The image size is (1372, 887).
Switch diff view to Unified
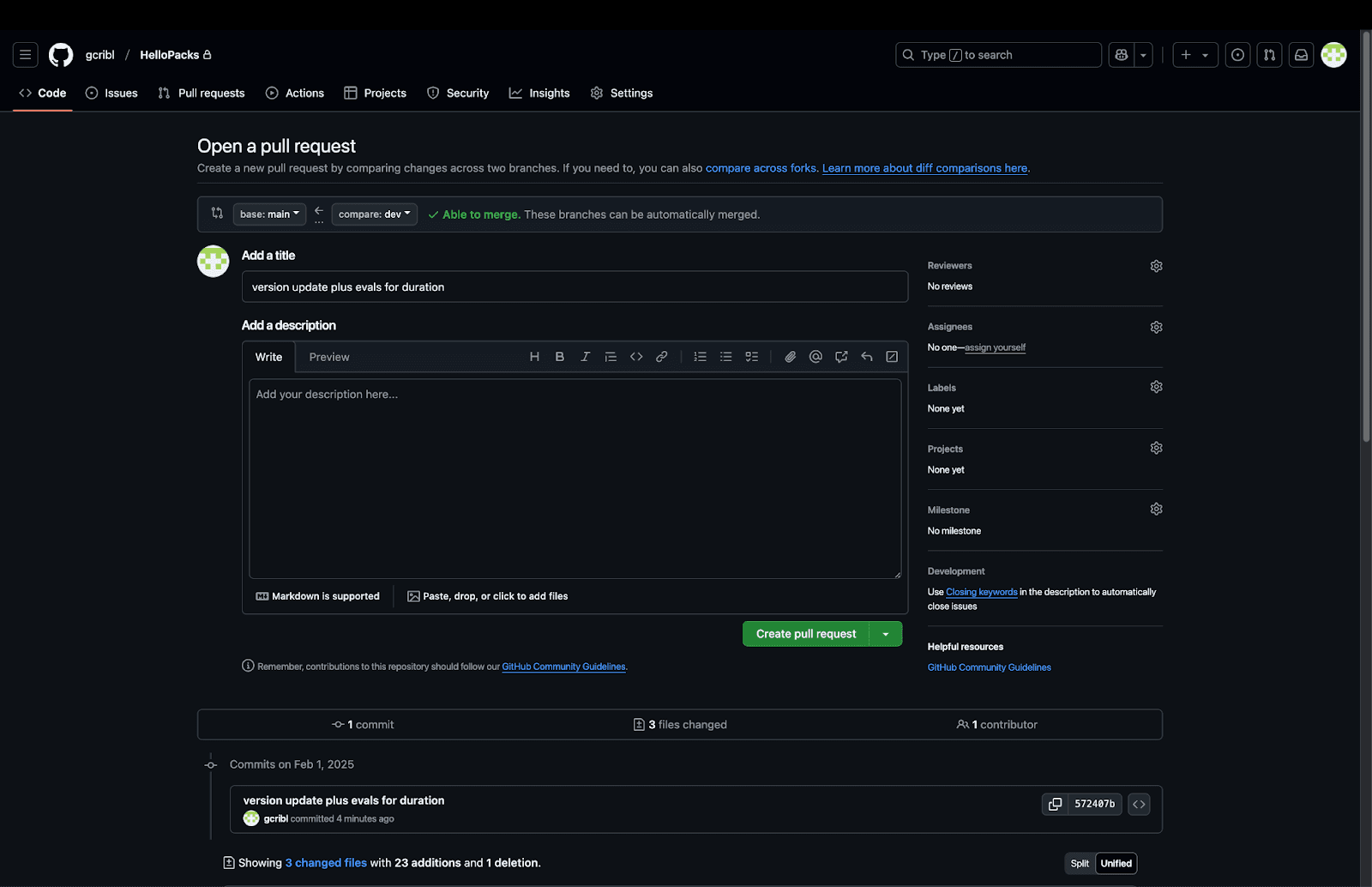pos(1116,863)
